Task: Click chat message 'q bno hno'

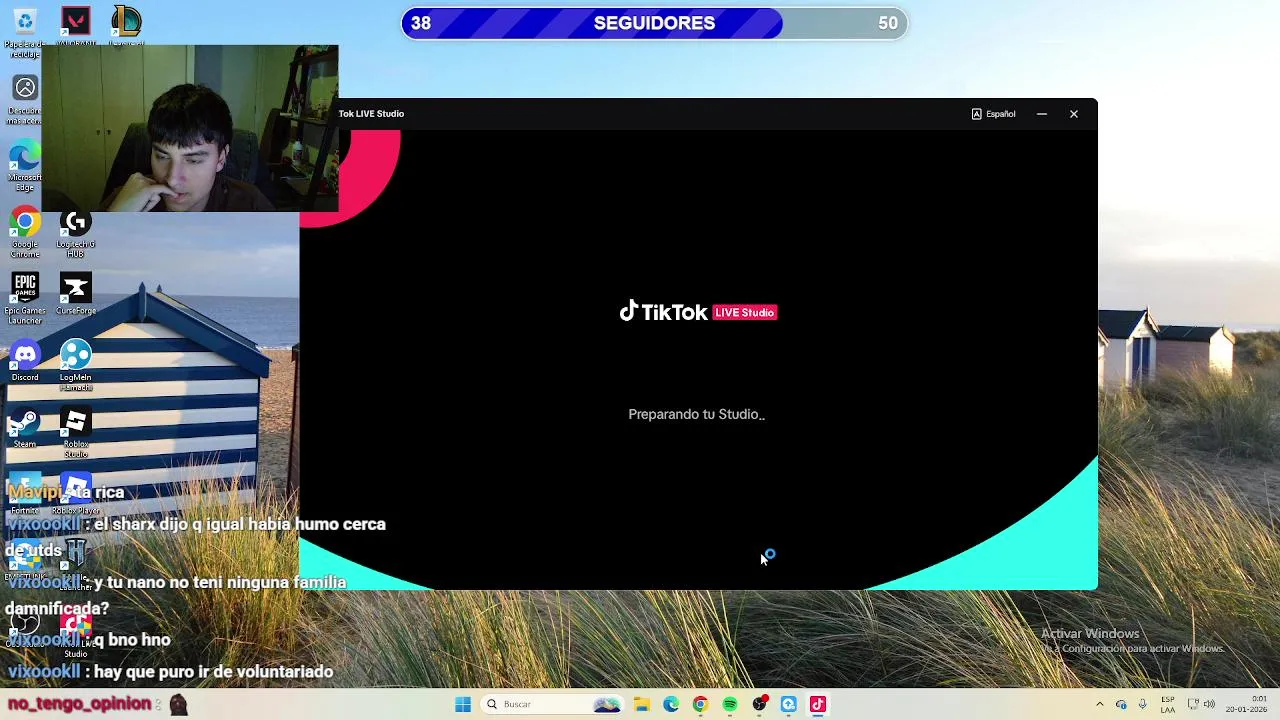Action: point(132,640)
